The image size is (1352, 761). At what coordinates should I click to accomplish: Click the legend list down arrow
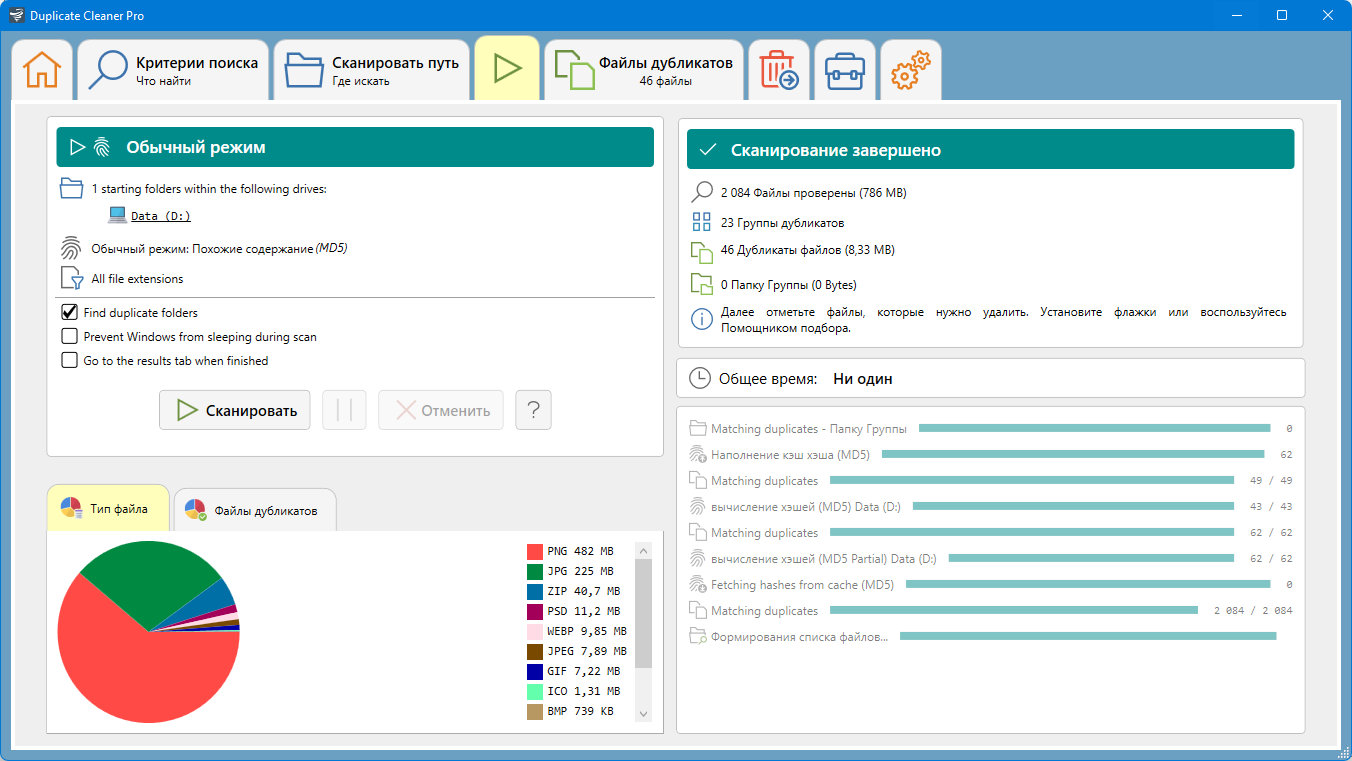coord(643,713)
